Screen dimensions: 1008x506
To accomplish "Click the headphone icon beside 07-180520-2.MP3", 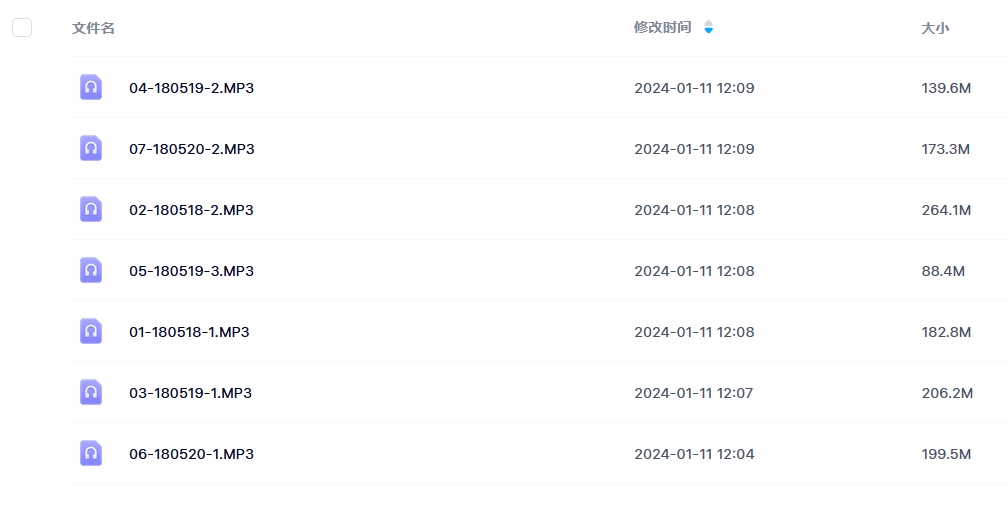I will (91, 149).
